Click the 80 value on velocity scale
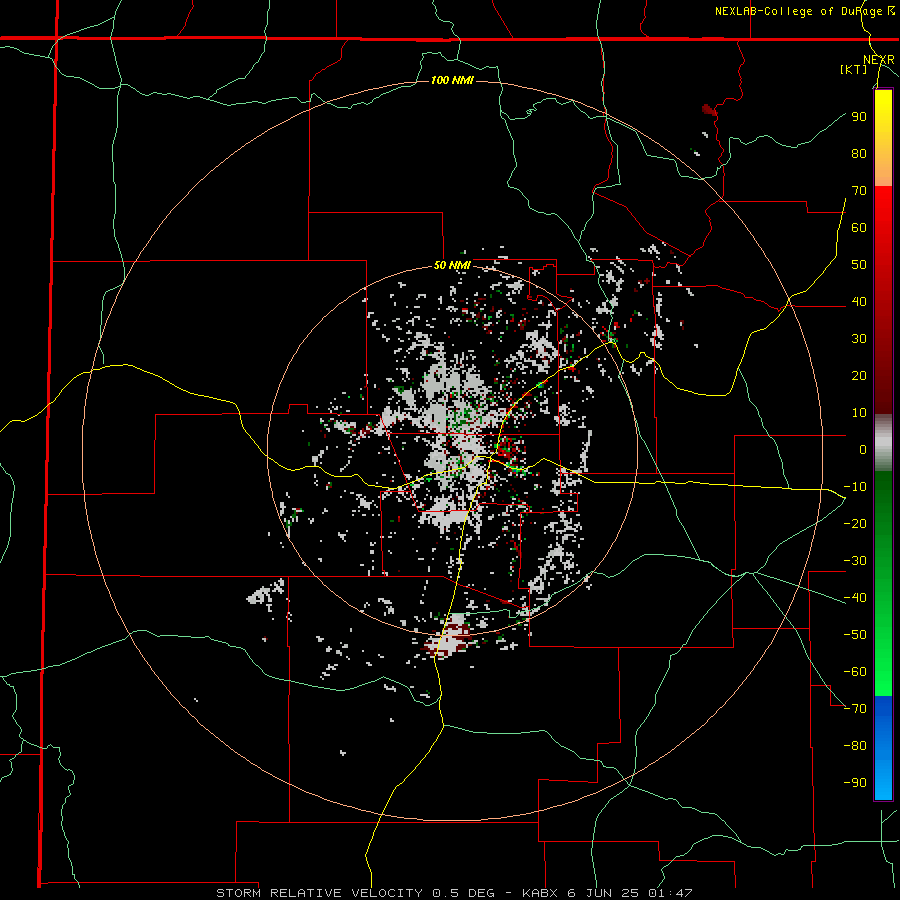900x900 pixels. click(x=859, y=153)
